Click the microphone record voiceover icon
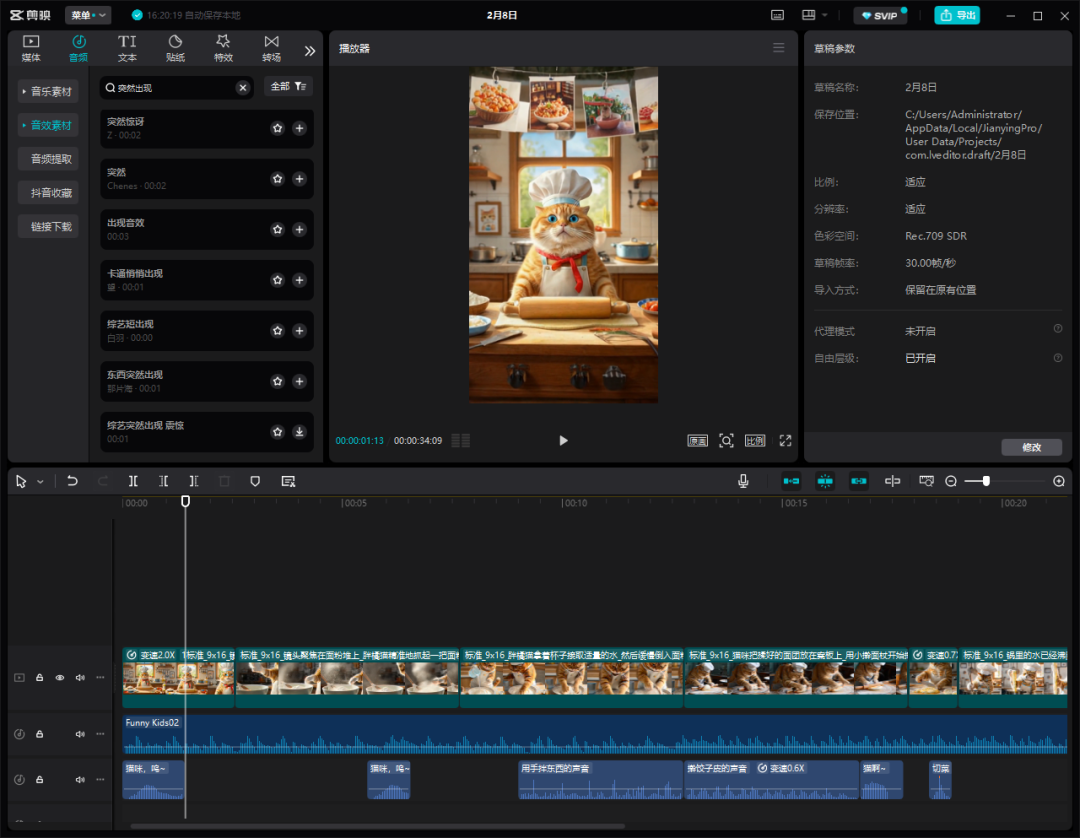 point(743,481)
